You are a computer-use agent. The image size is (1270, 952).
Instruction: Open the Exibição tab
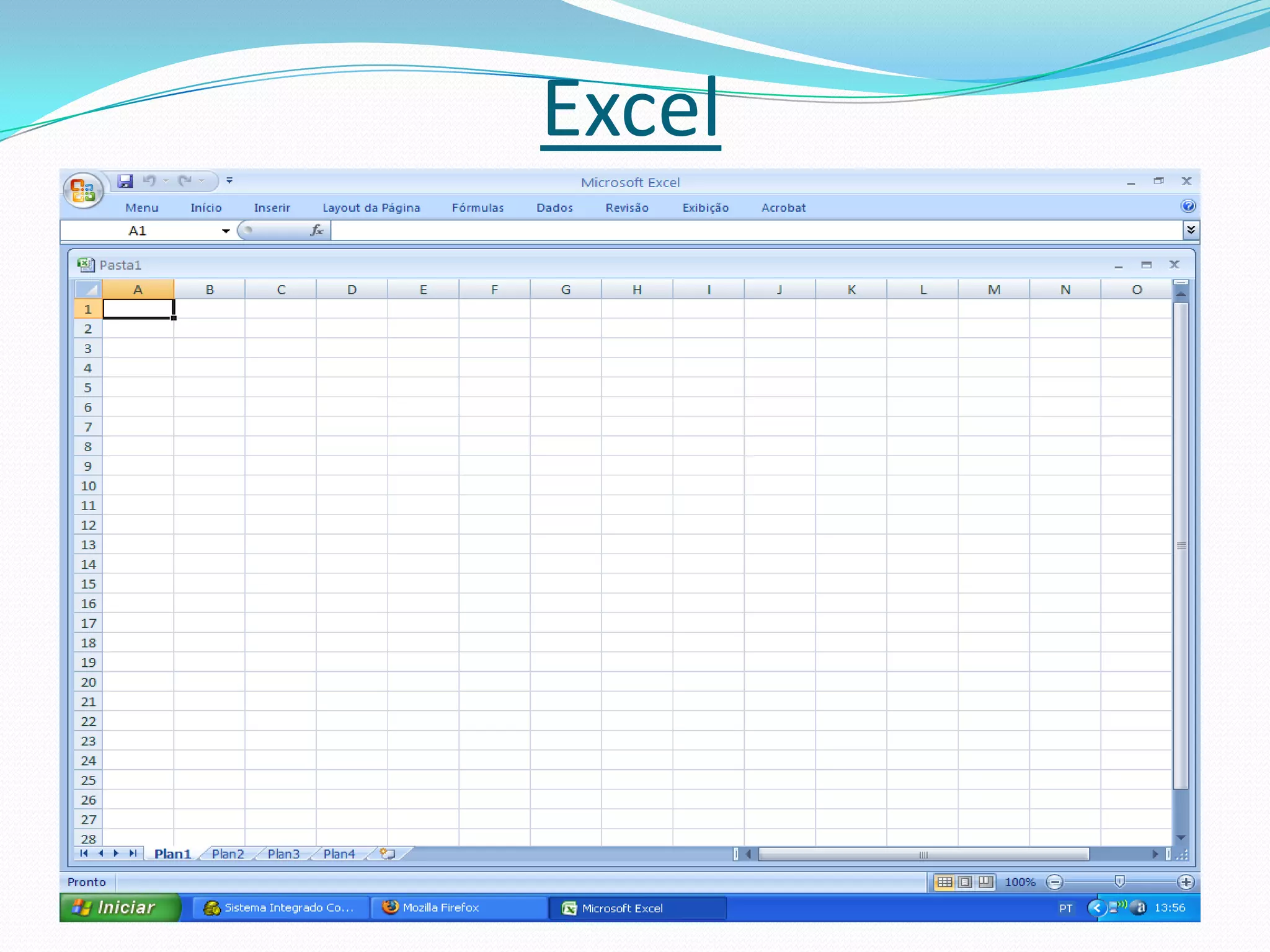click(x=705, y=208)
